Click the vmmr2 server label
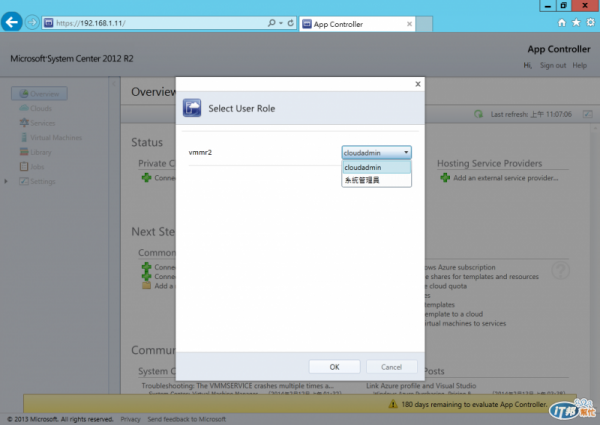Screen dimensions: 600x425 (200, 152)
